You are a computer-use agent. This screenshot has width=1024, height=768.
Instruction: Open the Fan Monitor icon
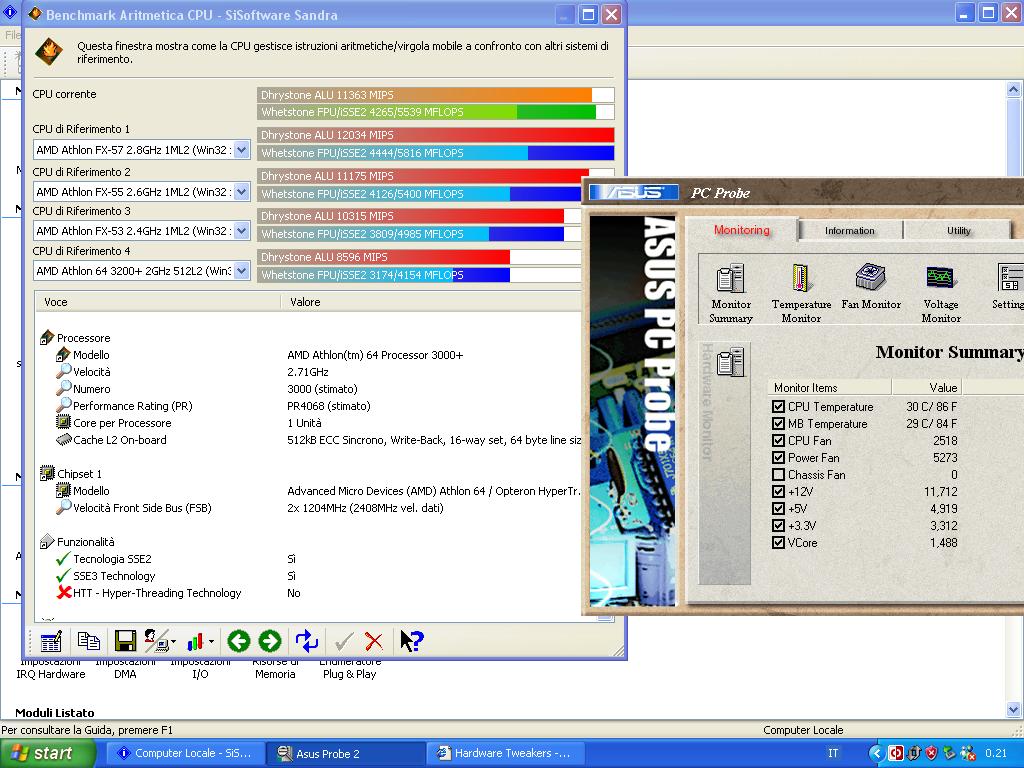pos(871,286)
